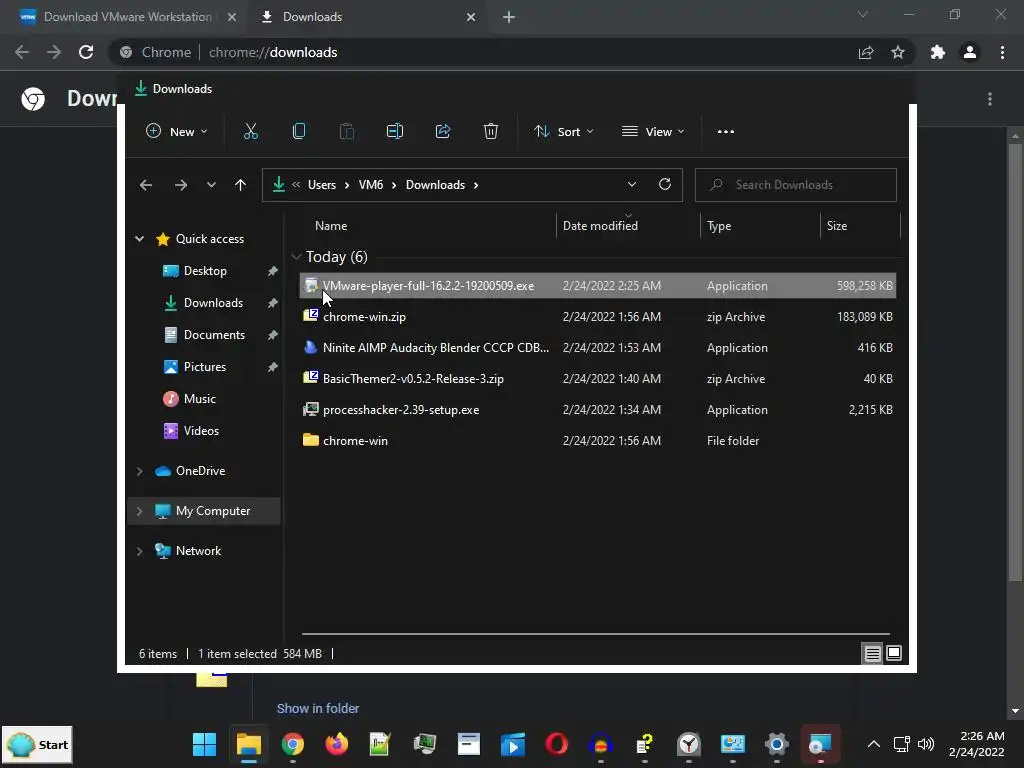The width and height of the screenshot is (1024, 768).
Task: Select the Downloads Chrome tab
Action: click(x=367, y=17)
